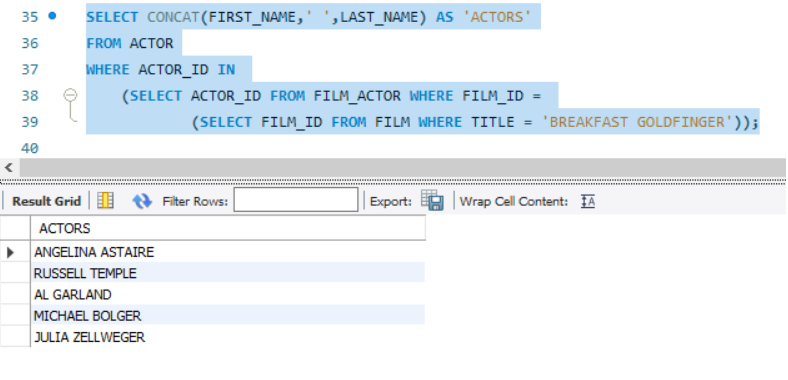Click the horizontal scrollbar track
This screenshot has height=380, width=788.
pyautogui.click(x=402, y=167)
